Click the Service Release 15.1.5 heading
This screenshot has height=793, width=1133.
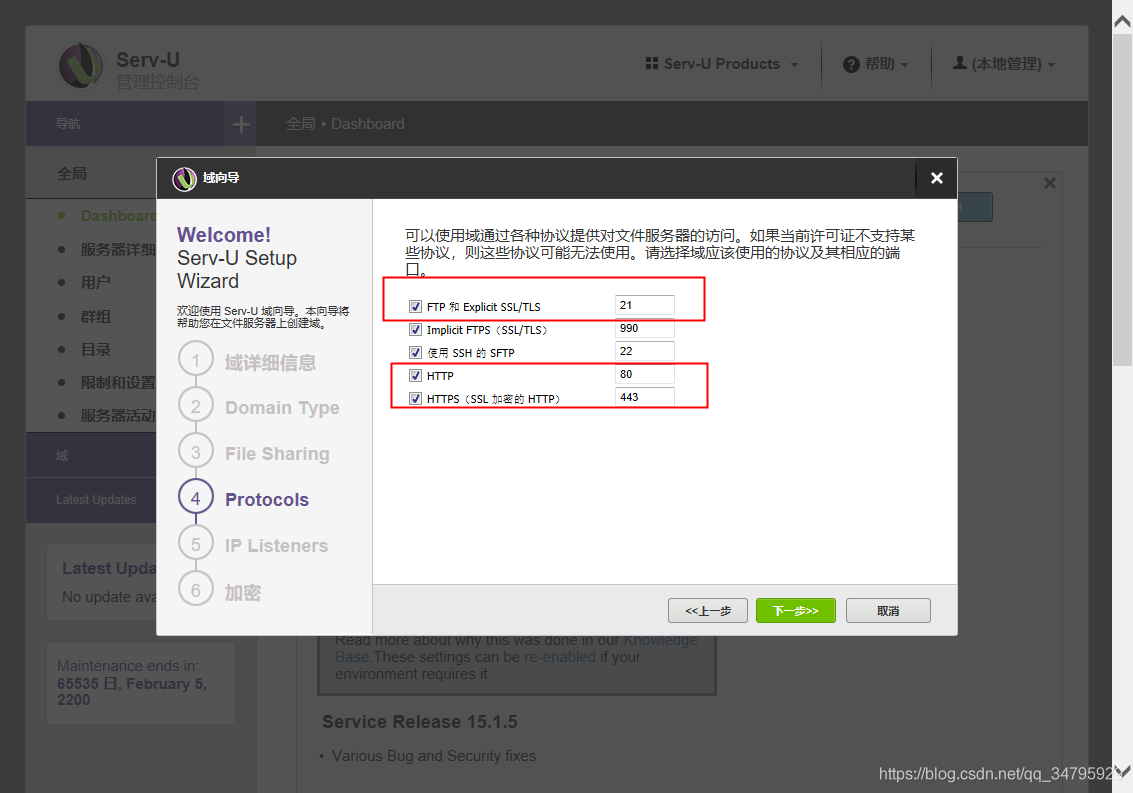point(420,722)
